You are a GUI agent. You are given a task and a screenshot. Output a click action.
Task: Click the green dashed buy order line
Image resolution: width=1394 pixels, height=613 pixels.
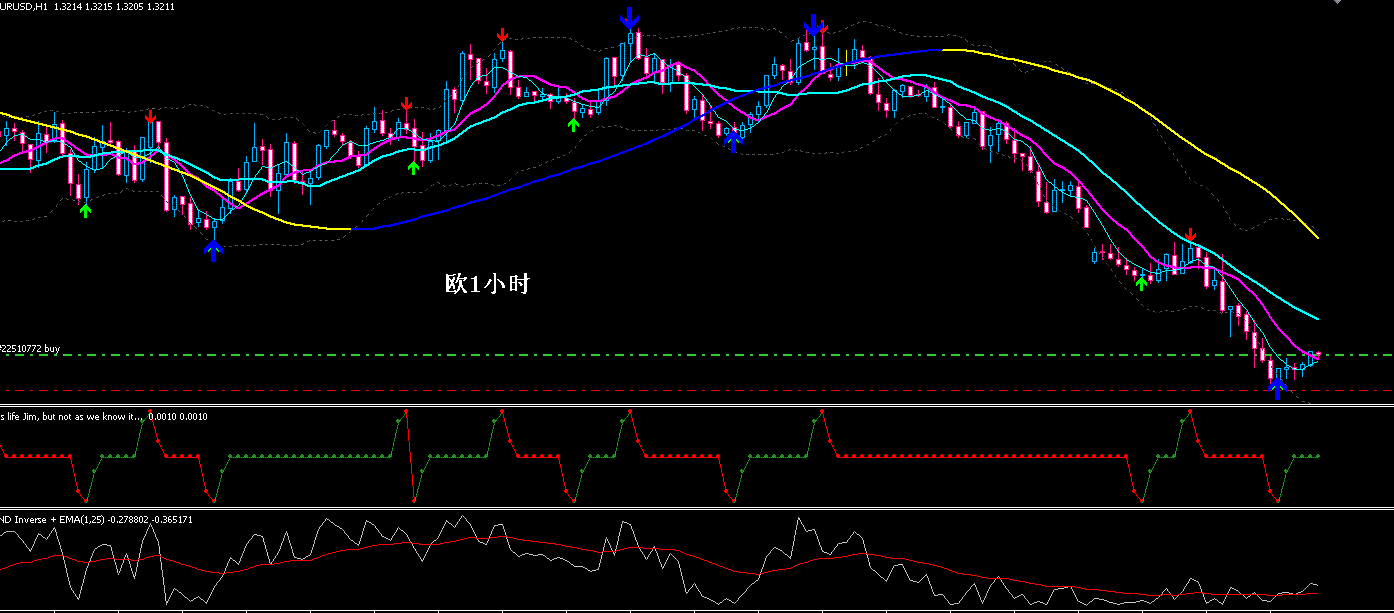[697, 355]
